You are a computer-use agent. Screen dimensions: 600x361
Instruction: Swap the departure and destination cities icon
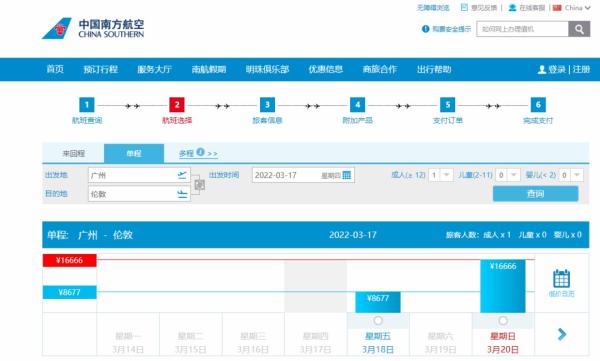199,185
